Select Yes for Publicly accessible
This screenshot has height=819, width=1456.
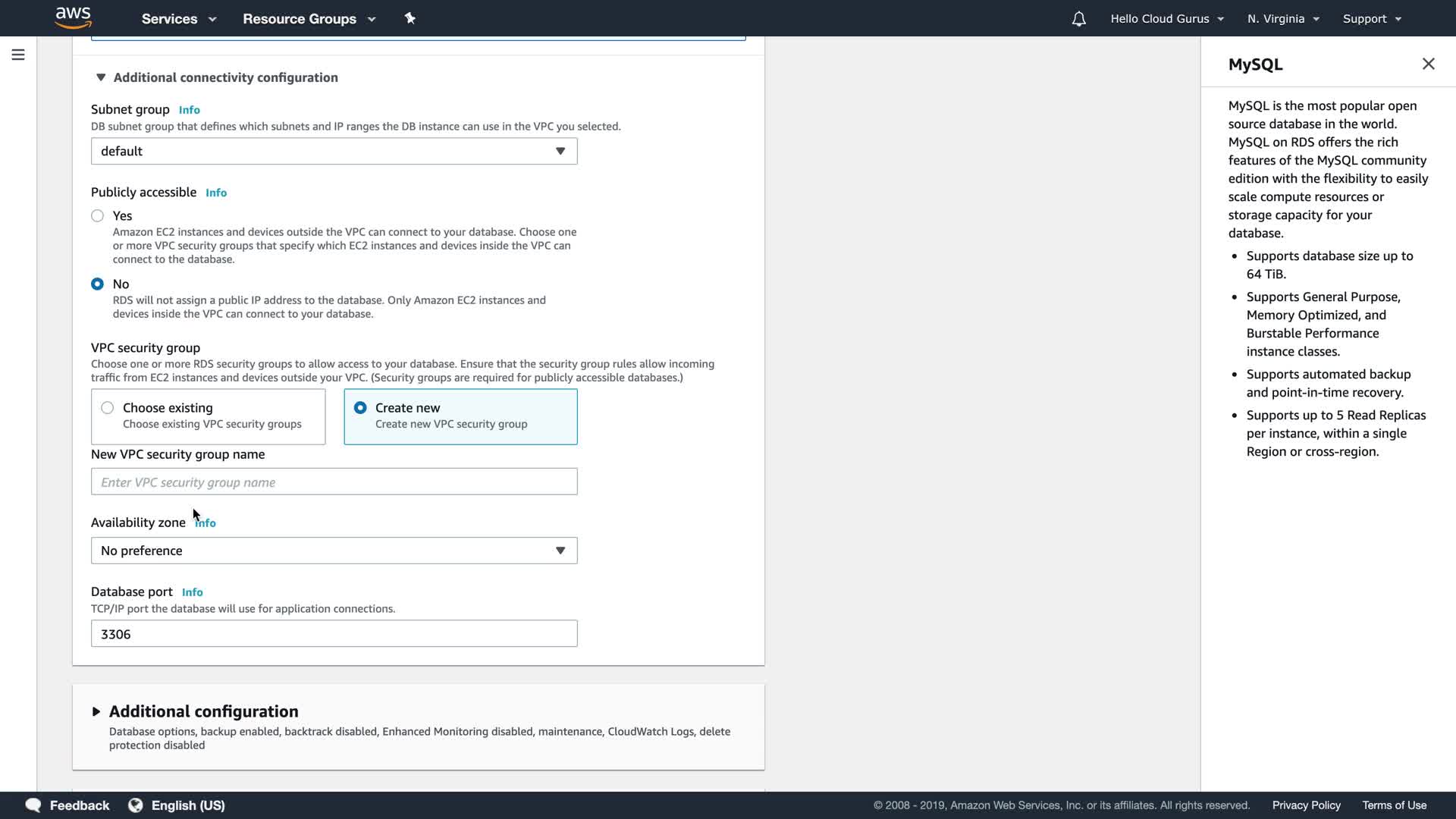click(x=98, y=216)
